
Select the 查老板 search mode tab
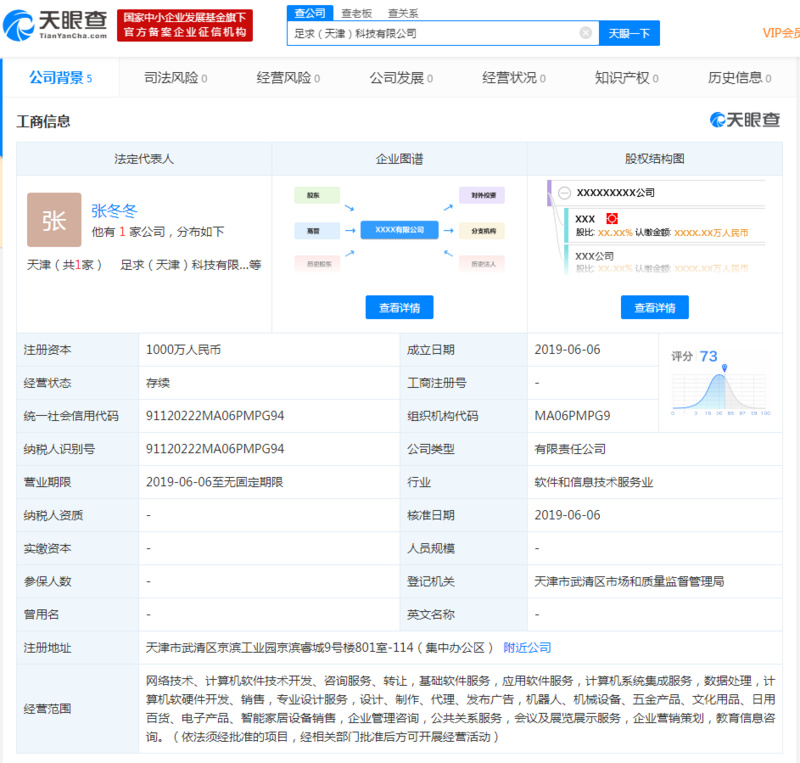point(357,12)
